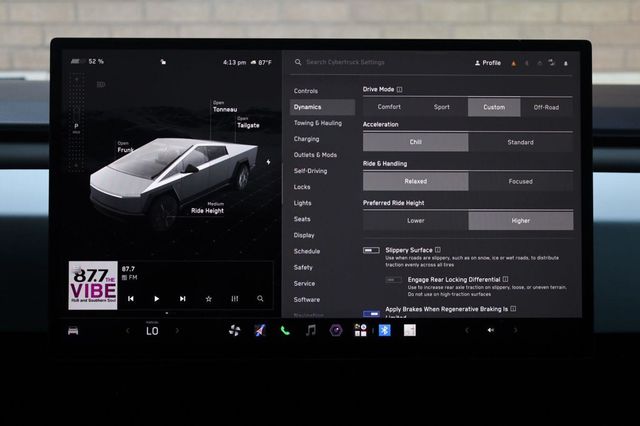
Task: Open the green Phone app
Action: point(285,331)
